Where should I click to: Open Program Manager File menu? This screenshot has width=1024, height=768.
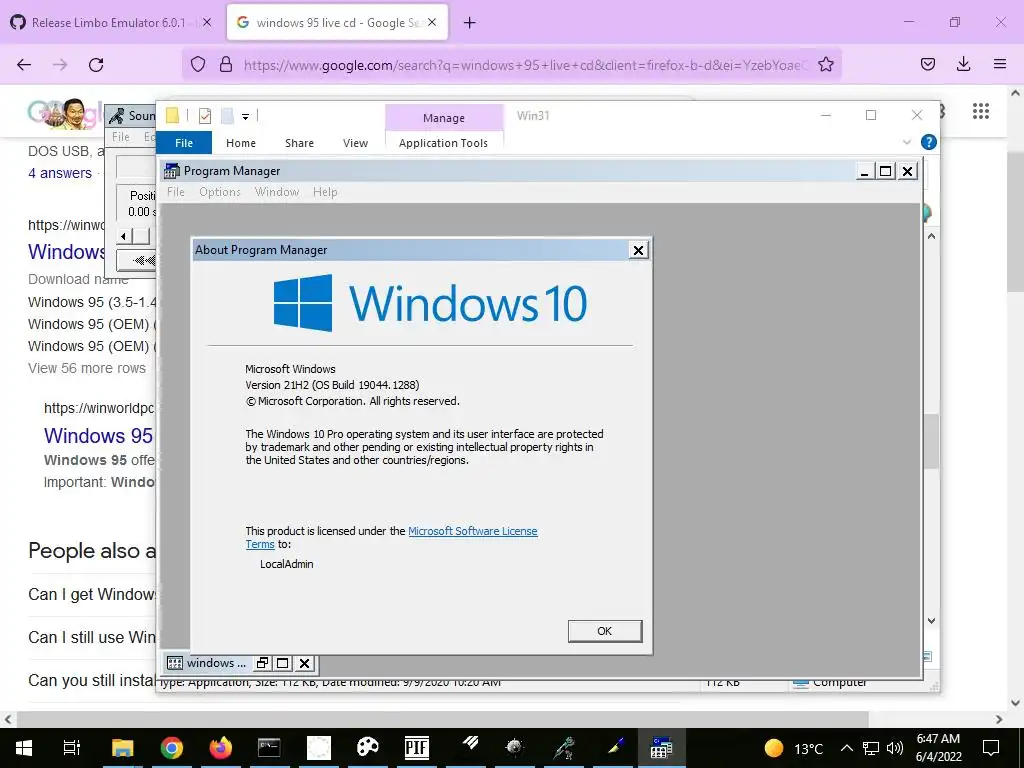(176, 192)
